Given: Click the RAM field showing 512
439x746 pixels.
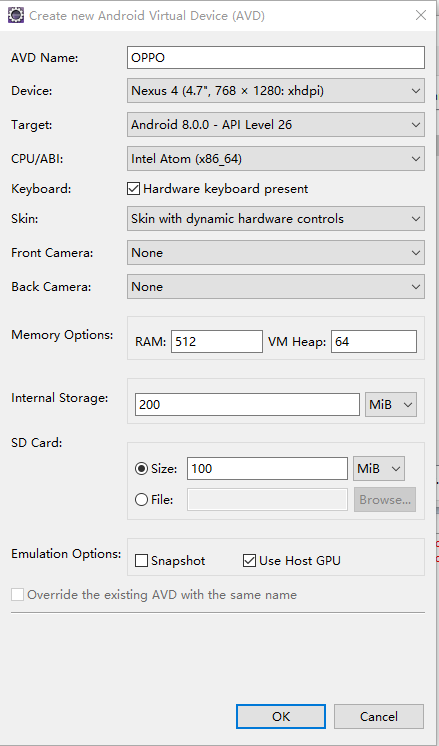Looking at the screenshot, I should (x=217, y=342).
